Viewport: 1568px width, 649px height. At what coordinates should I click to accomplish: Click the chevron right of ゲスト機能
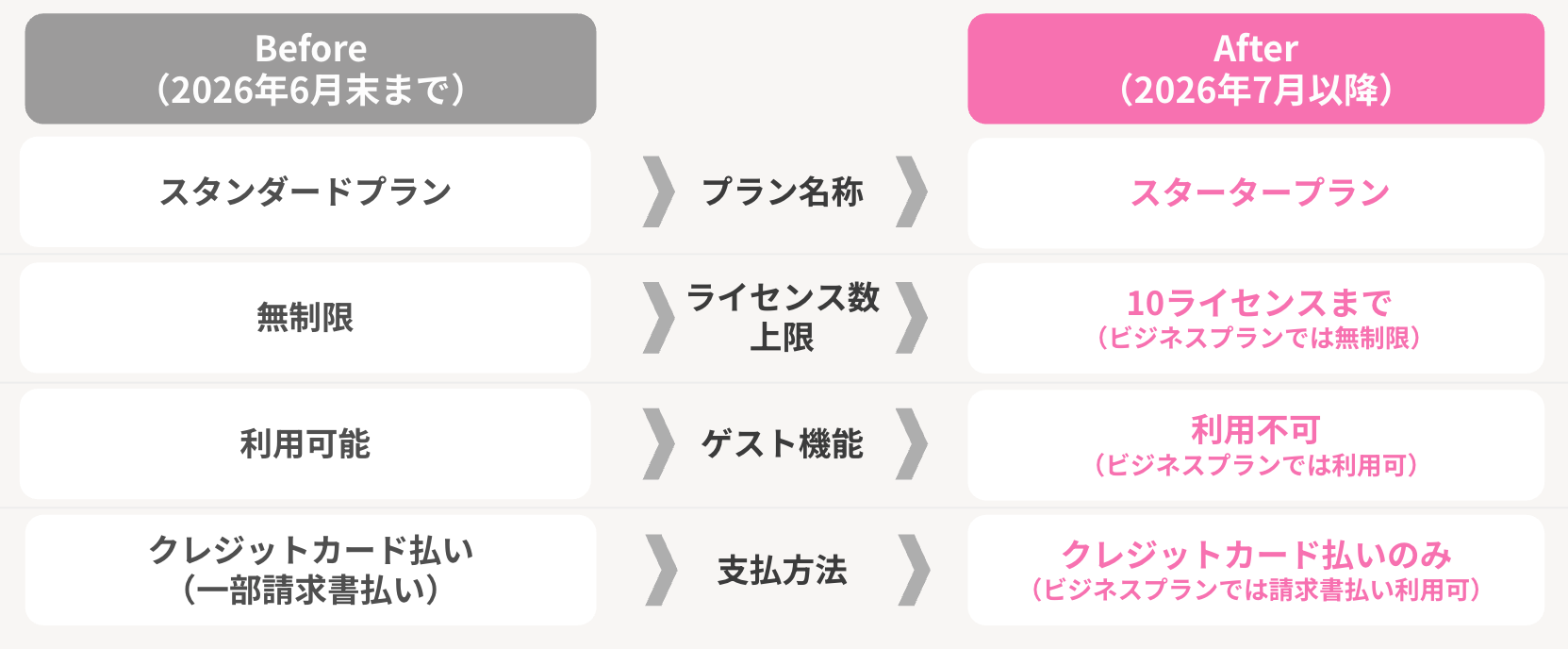tap(912, 444)
